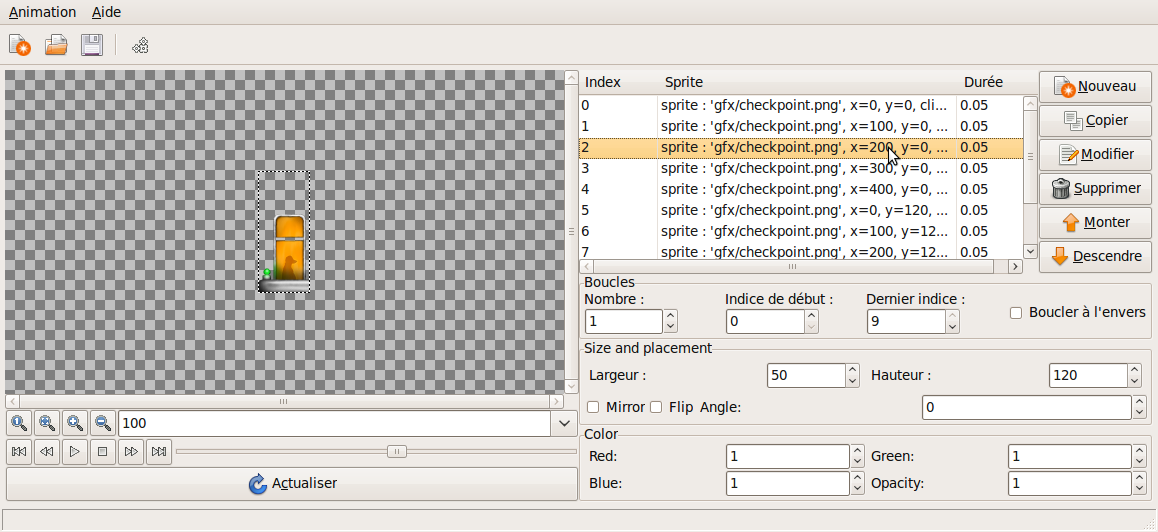The image size is (1158, 532).
Task: Toggle the Mirror checkbox
Action: tap(593, 407)
